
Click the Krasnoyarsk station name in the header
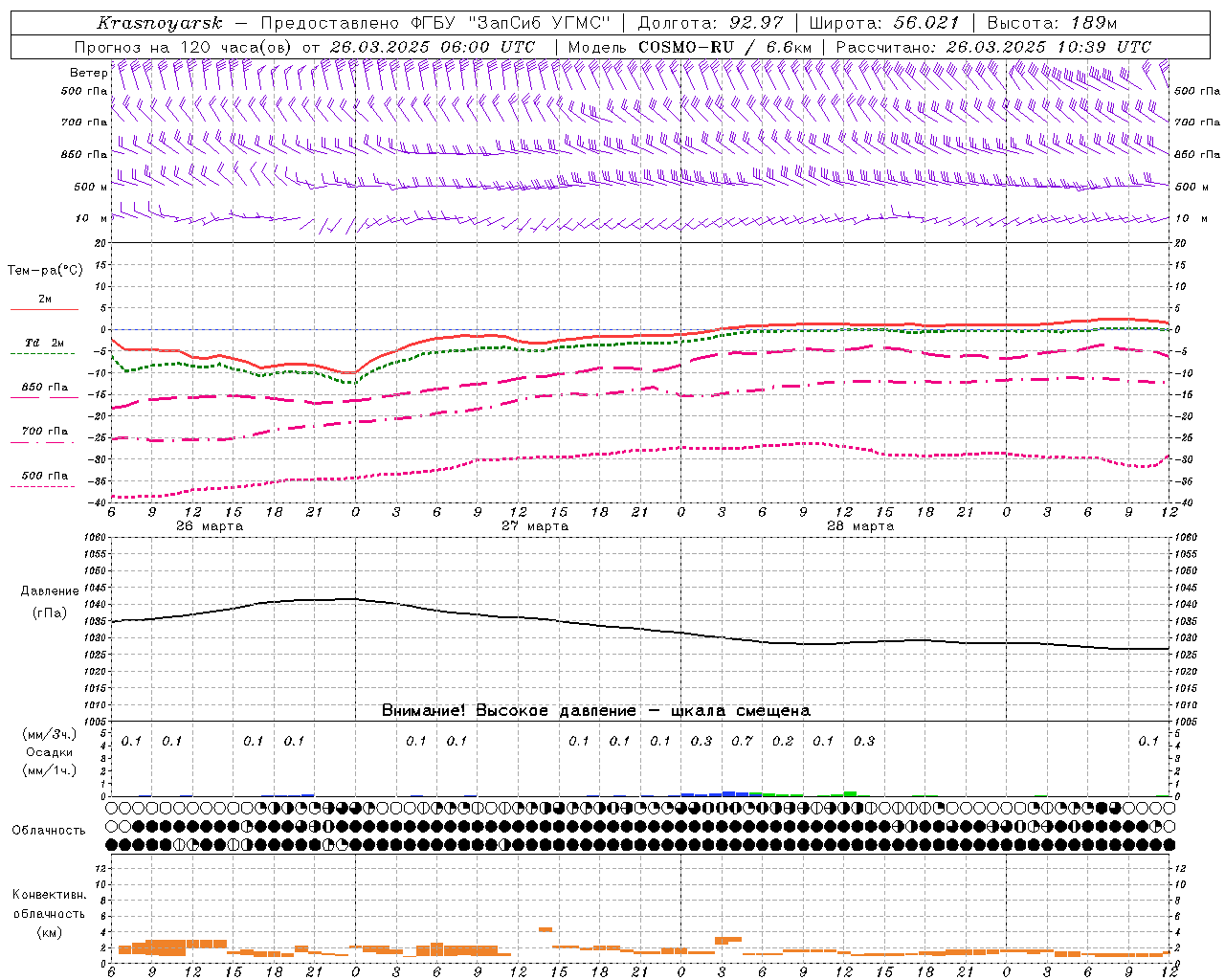(160, 23)
